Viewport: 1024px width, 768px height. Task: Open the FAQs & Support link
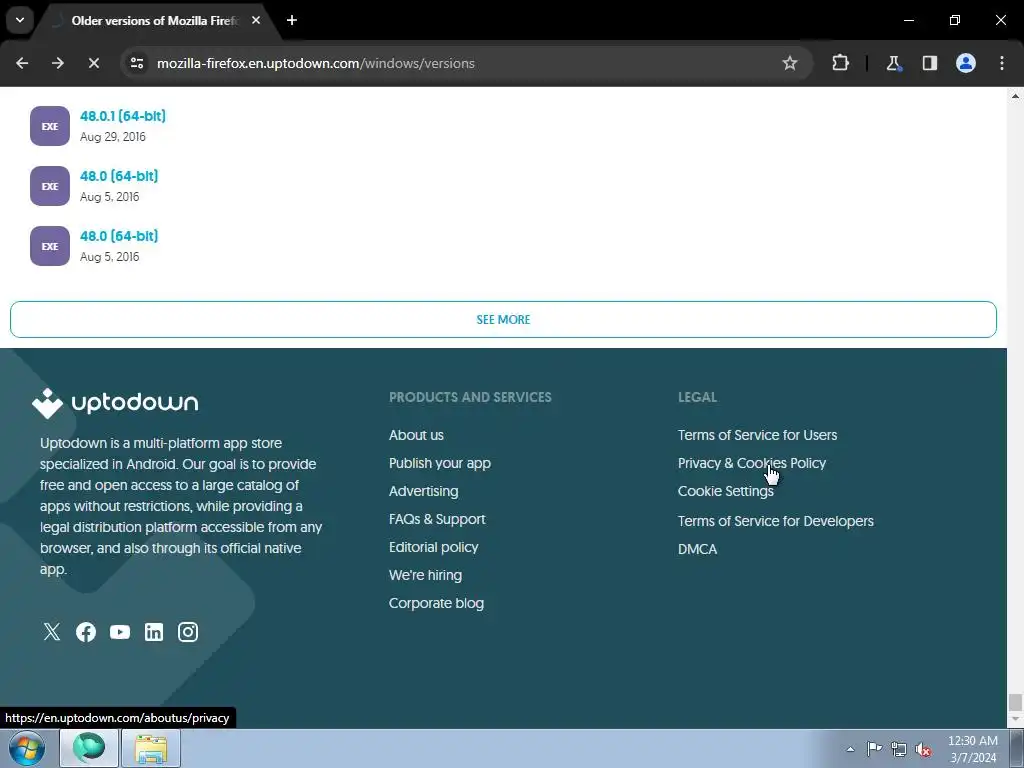tap(437, 519)
